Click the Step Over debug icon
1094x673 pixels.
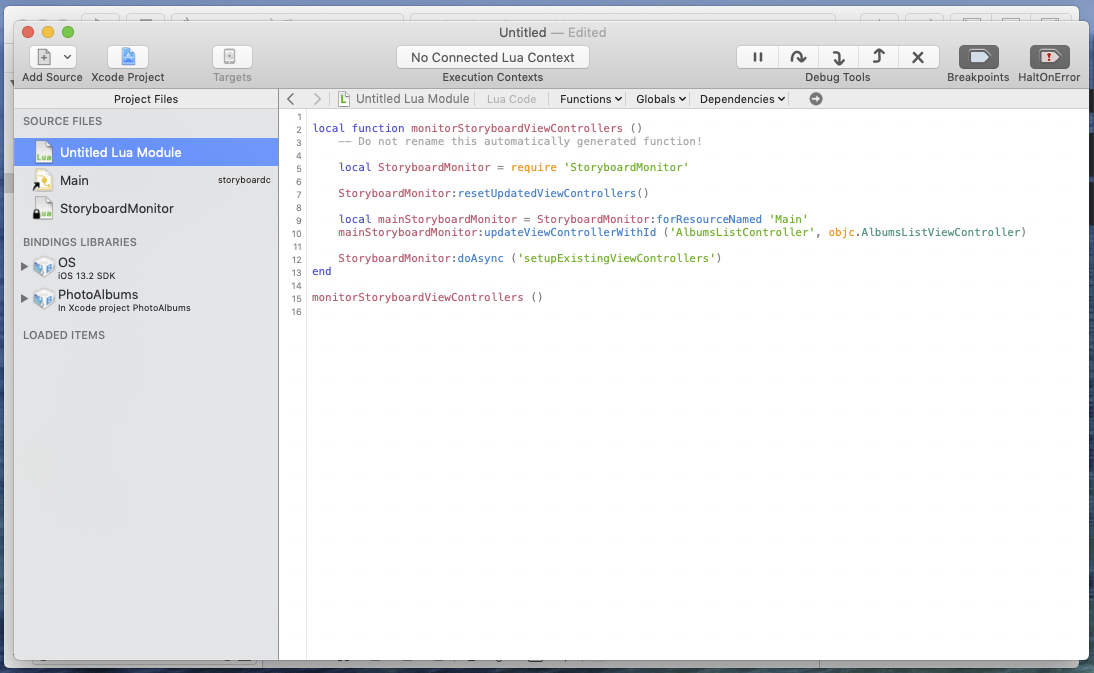tap(798, 57)
